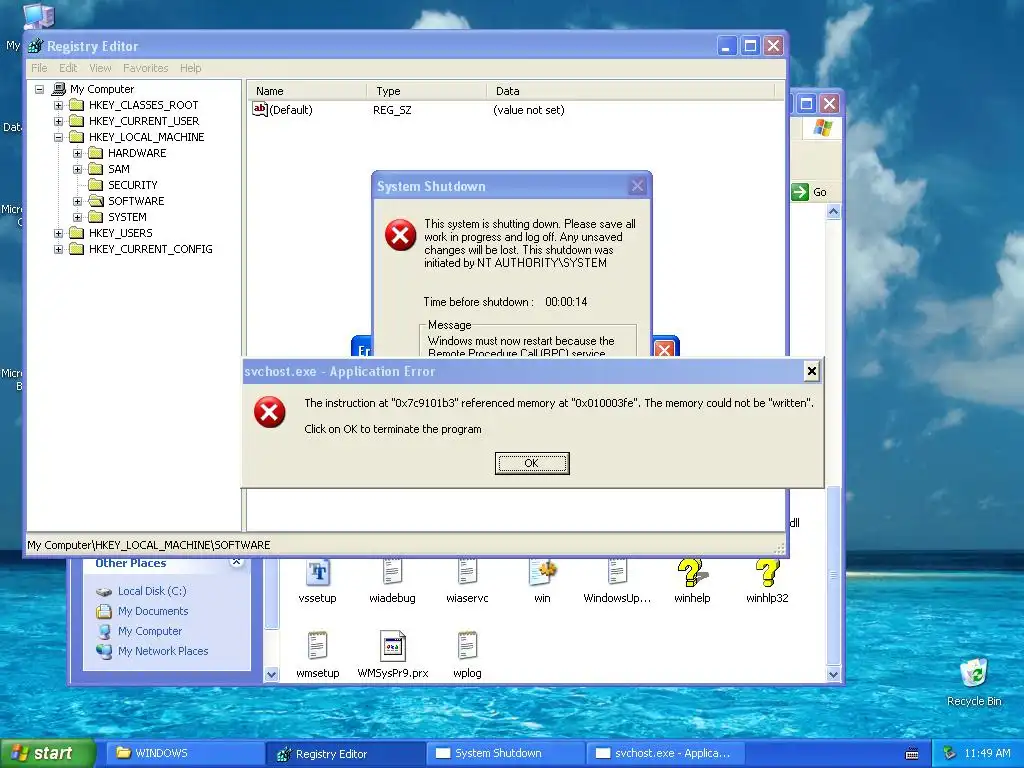The width and height of the screenshot is (1024, 768).
Task: Expand the SYSTEM key
Action: 77,217
